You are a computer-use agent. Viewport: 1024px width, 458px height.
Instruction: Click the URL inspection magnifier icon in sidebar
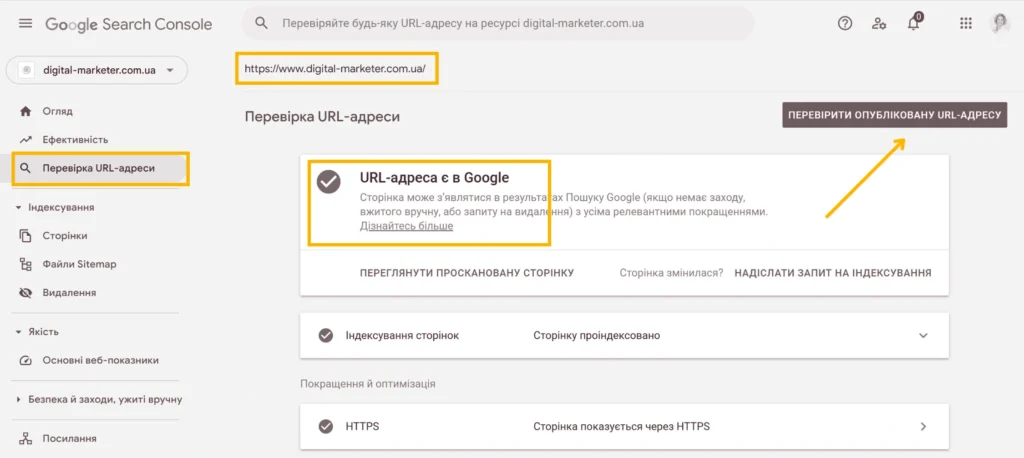[x=25, y=168]
